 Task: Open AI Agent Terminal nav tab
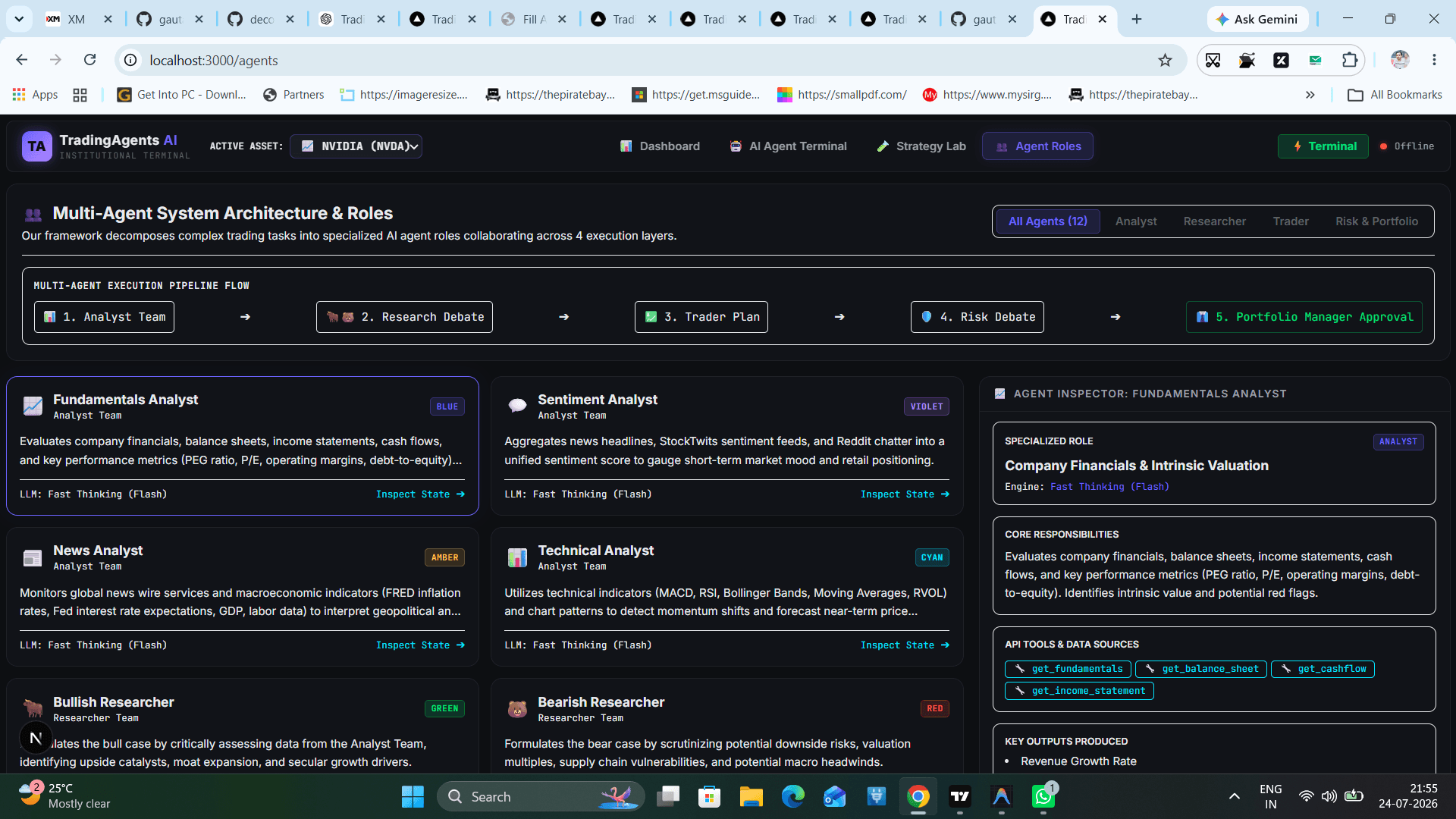pyautogui.click(x=788, y=146)
